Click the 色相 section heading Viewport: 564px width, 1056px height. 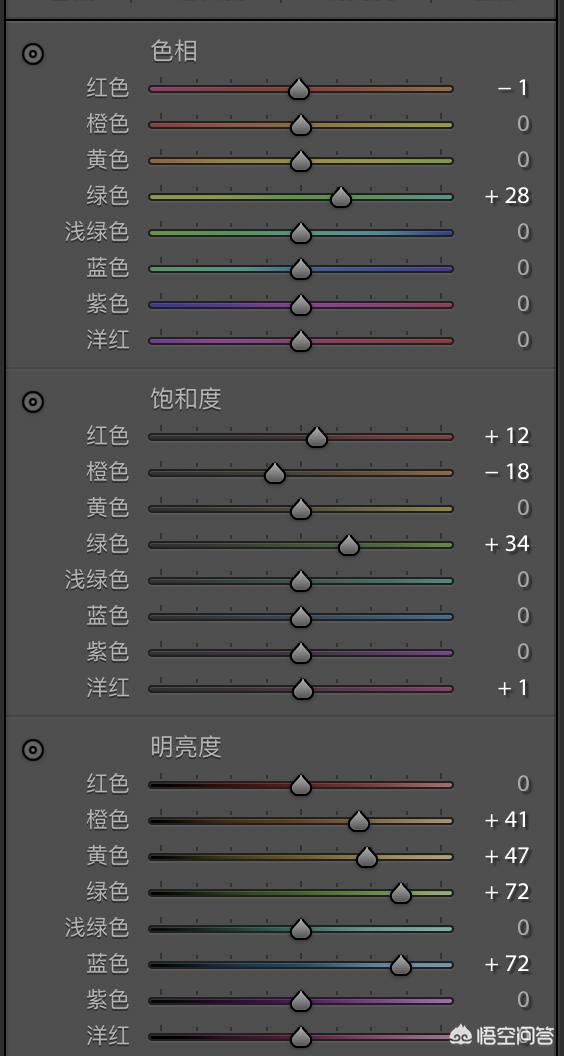[175, 52]
